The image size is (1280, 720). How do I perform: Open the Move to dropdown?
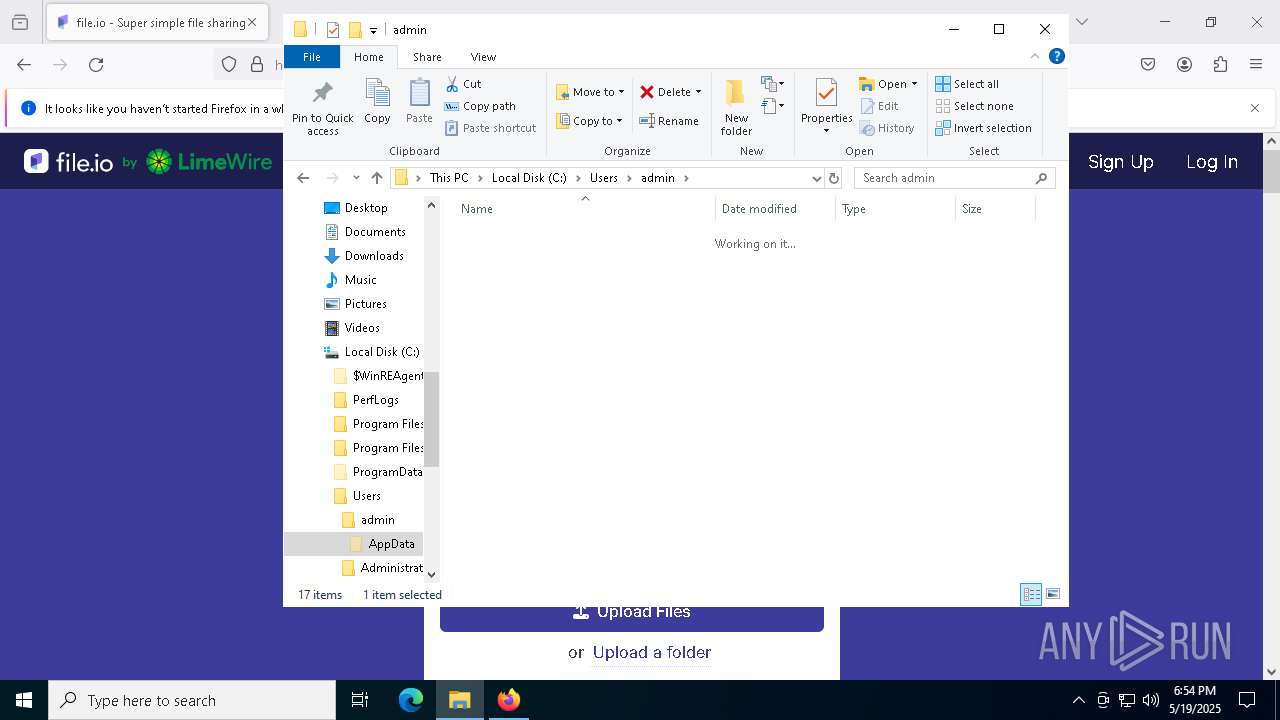click(x=590, y=92)
